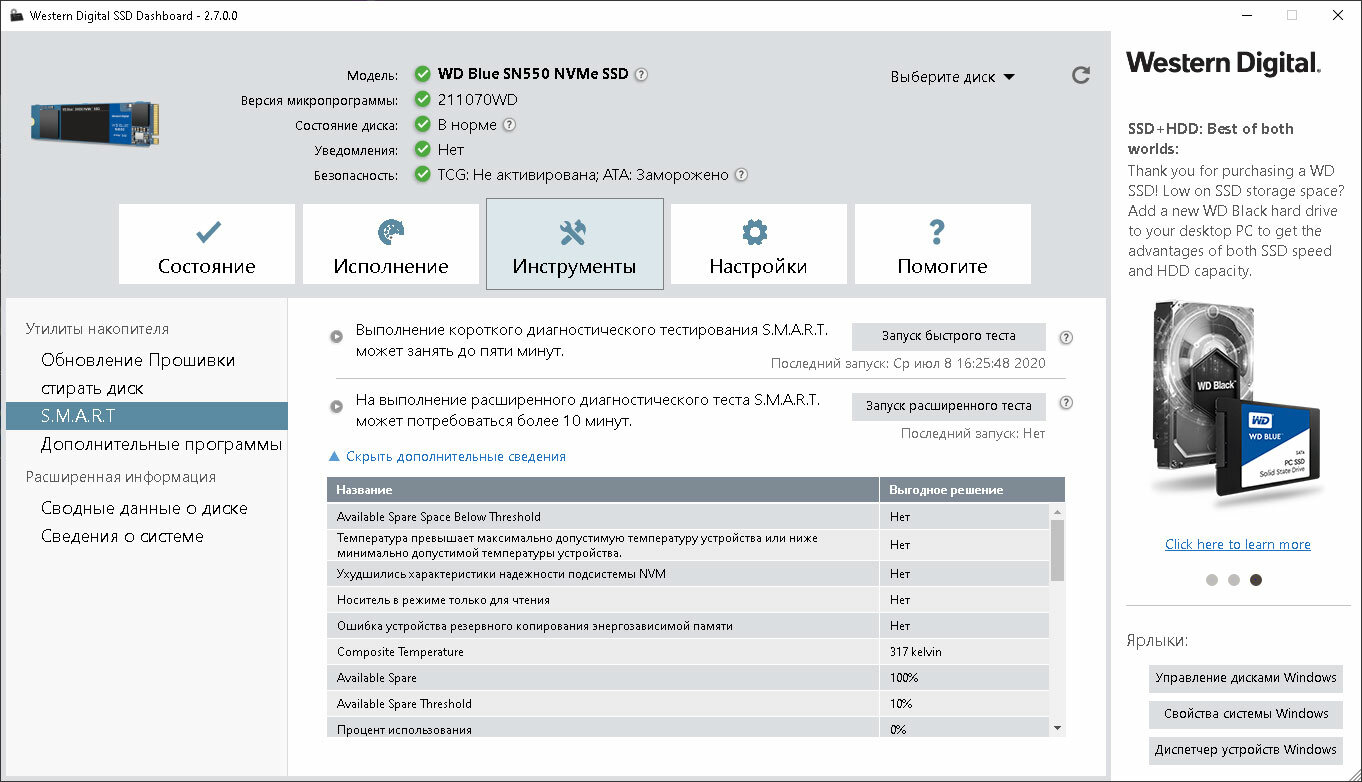Switch to the 'Состояние' tab
This screenshot has height=782, width=1362.
(207, 245)
